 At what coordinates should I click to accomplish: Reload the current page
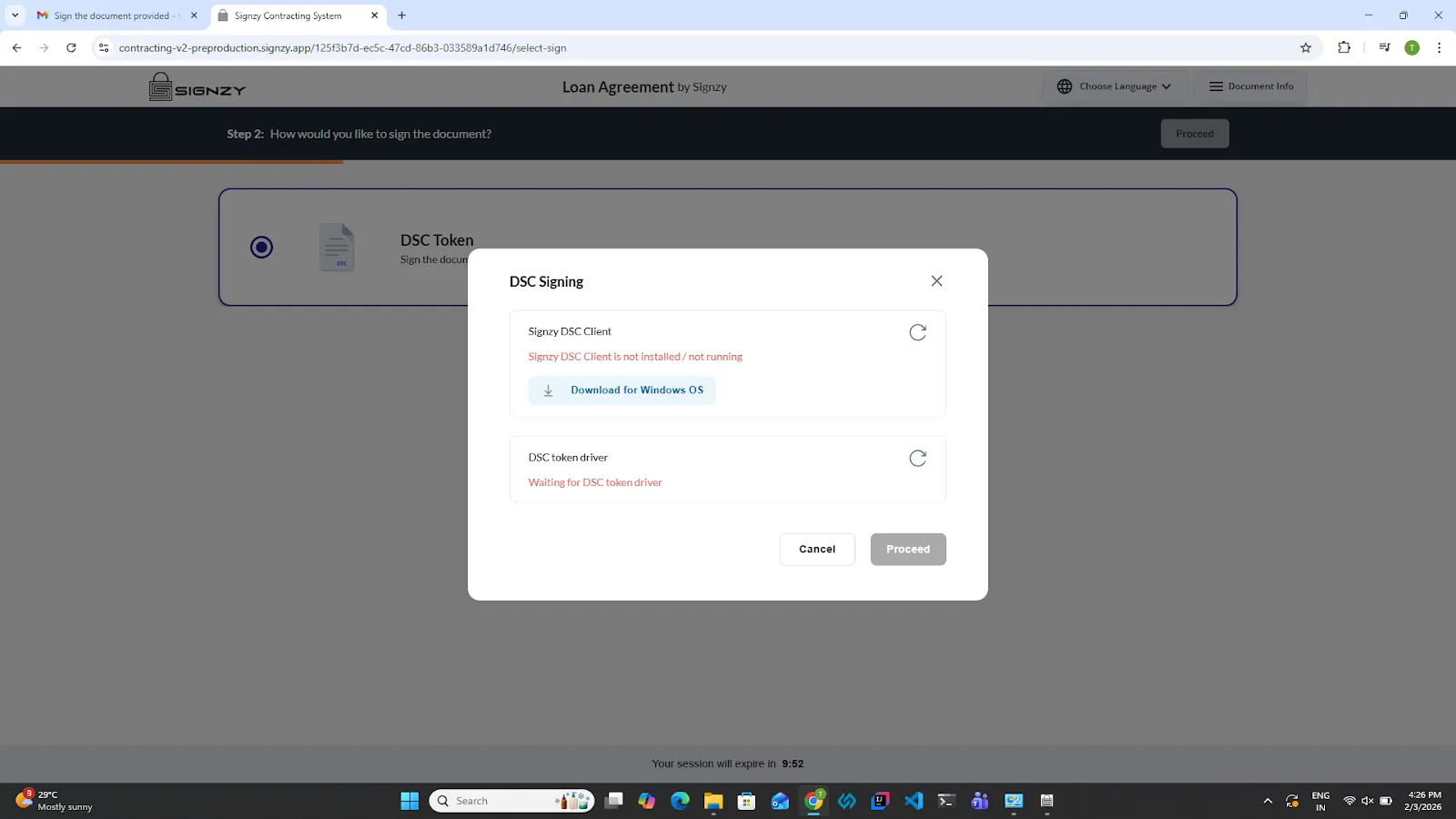(71, 48)
